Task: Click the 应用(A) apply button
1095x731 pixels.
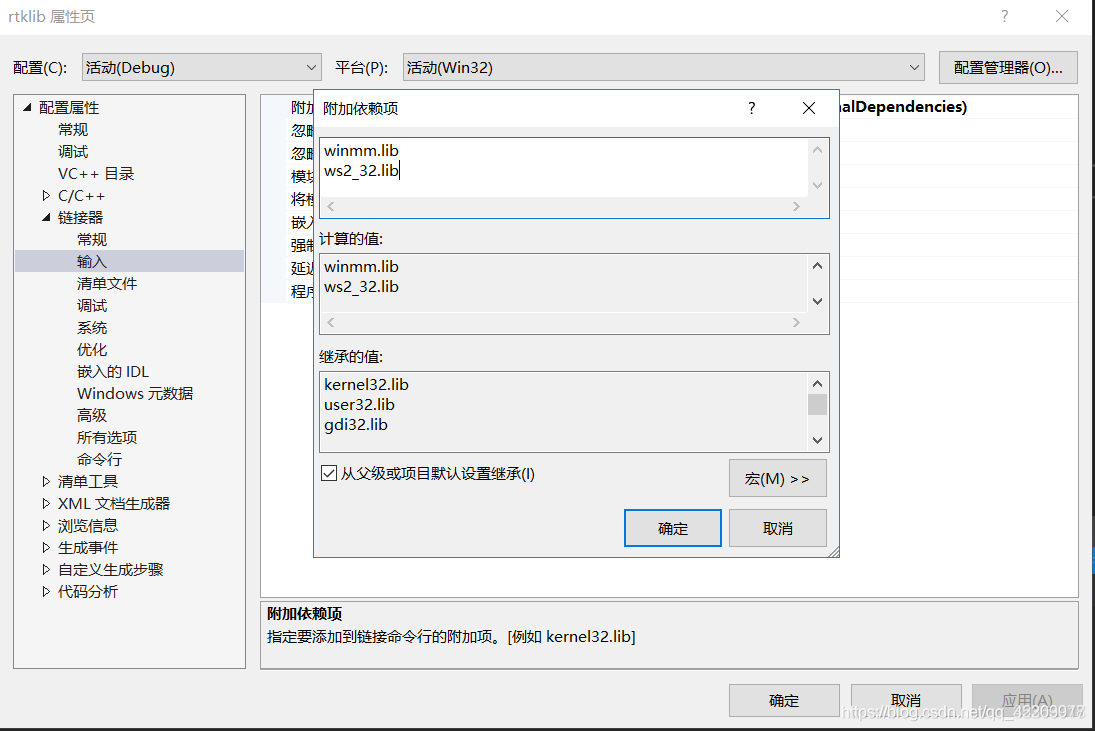Action: coord(1026,700)
